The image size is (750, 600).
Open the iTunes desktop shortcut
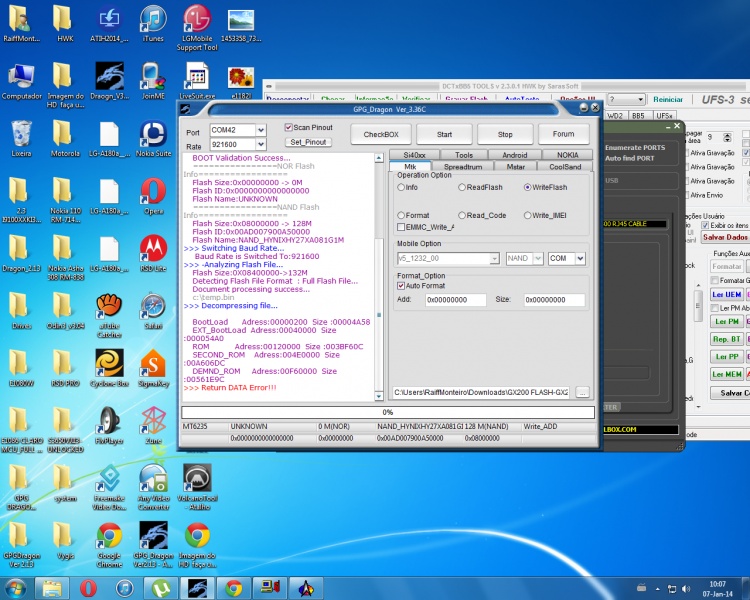click(x=153, y=24)
